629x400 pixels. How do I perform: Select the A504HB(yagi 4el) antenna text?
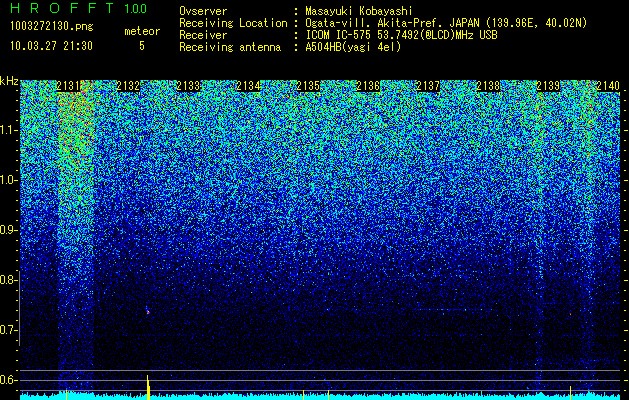pos(353,47)
